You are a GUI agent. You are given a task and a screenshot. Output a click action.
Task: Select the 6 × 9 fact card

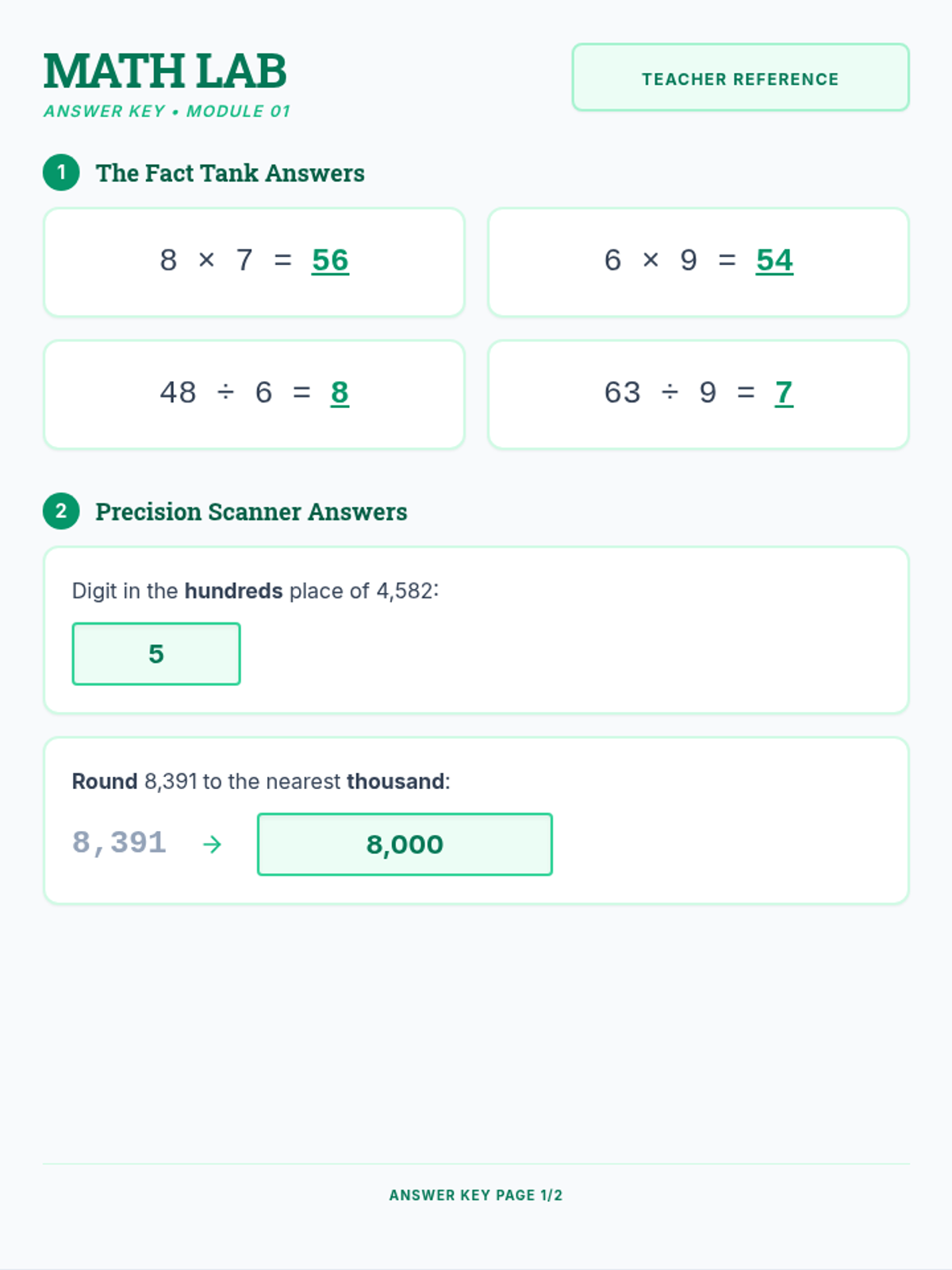[698, 263]
